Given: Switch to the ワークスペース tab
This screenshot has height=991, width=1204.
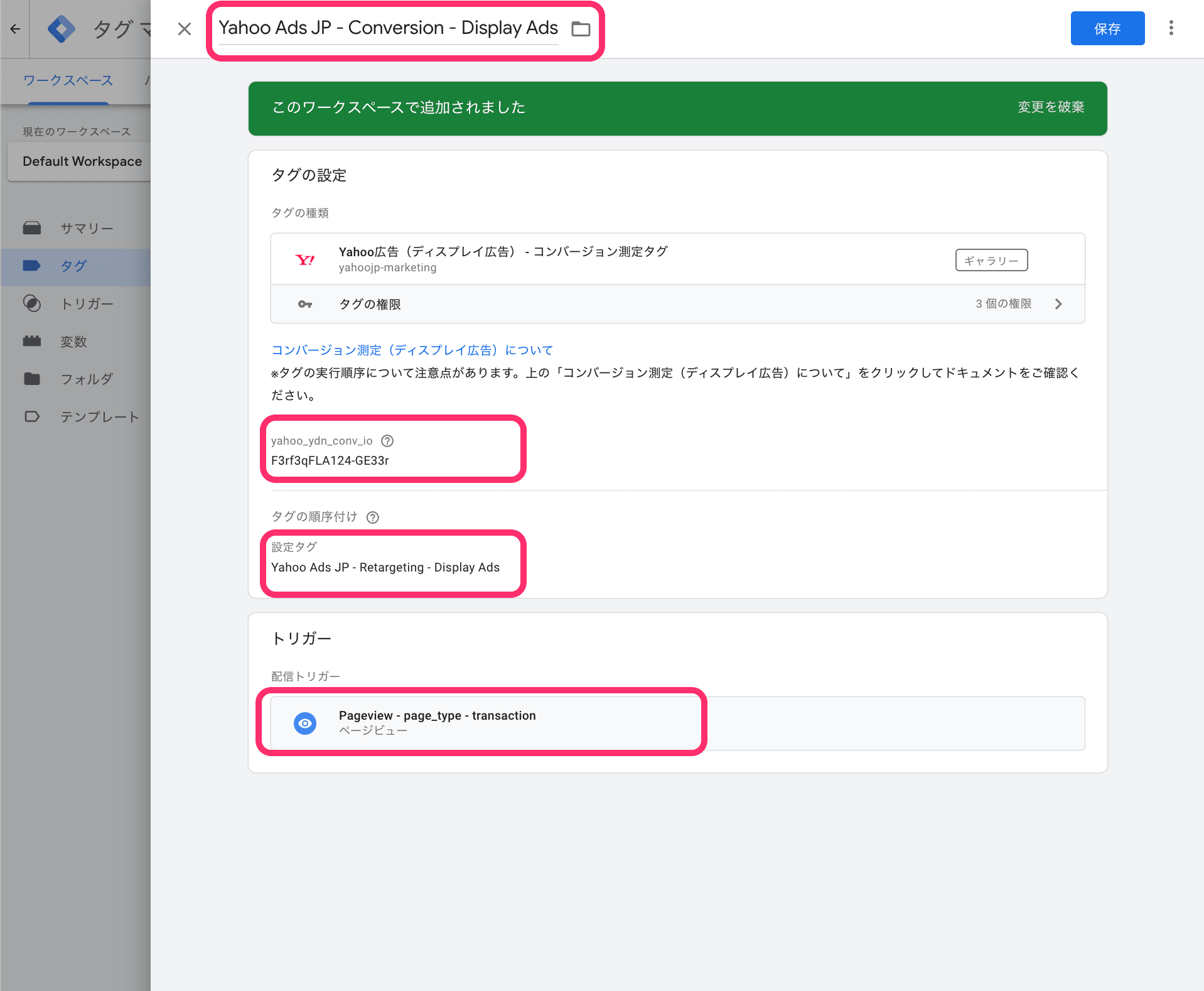Looking at the screenshot, I should click(68, 80).
